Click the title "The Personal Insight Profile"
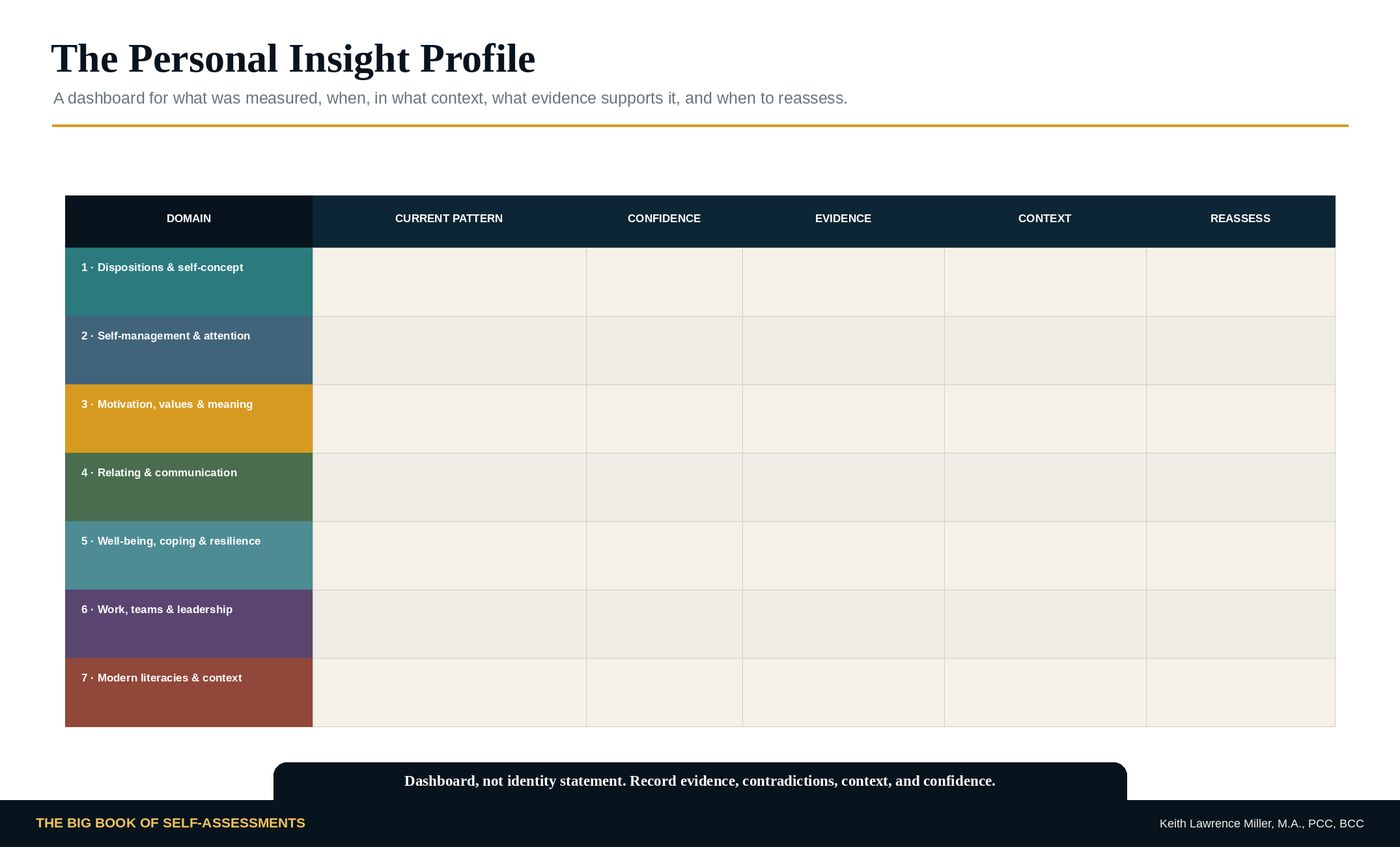Screen dimensions: 1400x847 point(293,59)
